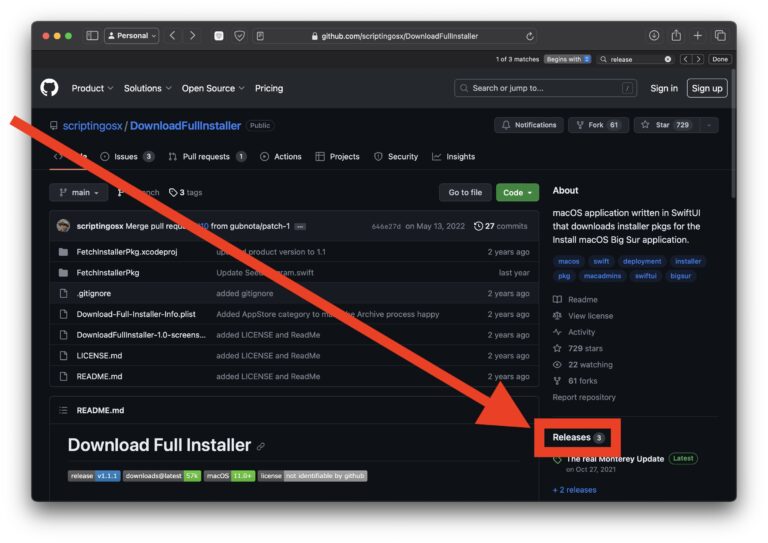Click the find field containing 'release'
Image resolution: width=768 pixels, height=543 pixels.
[635, 59]
